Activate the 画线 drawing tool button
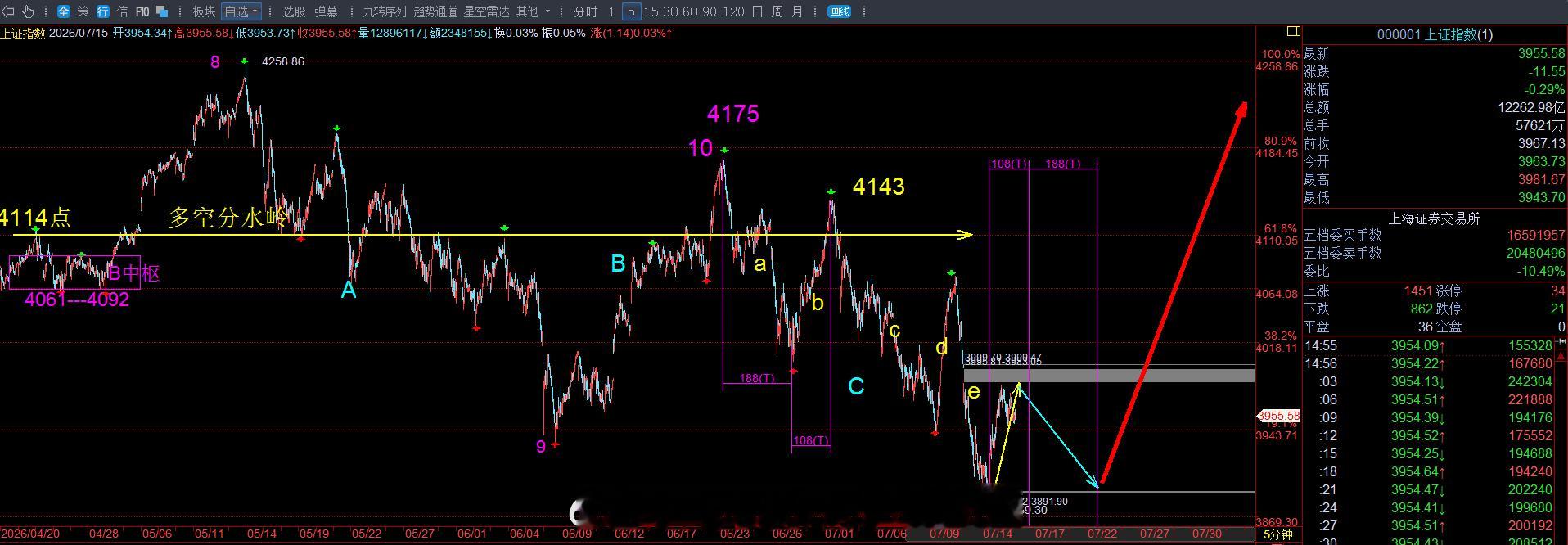 839,11
